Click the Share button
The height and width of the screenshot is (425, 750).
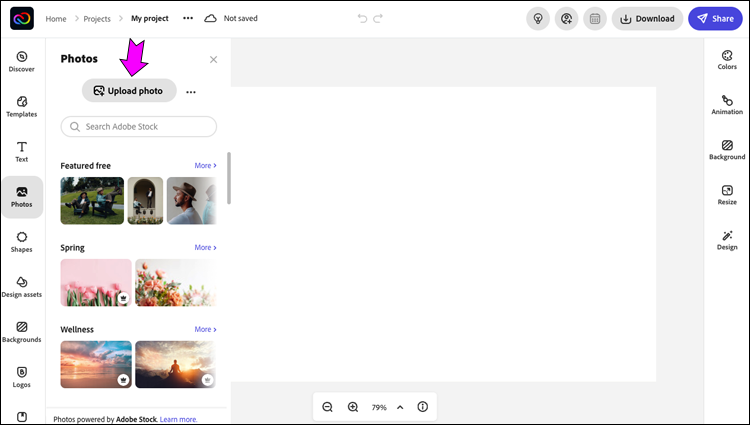coord(715,19)
